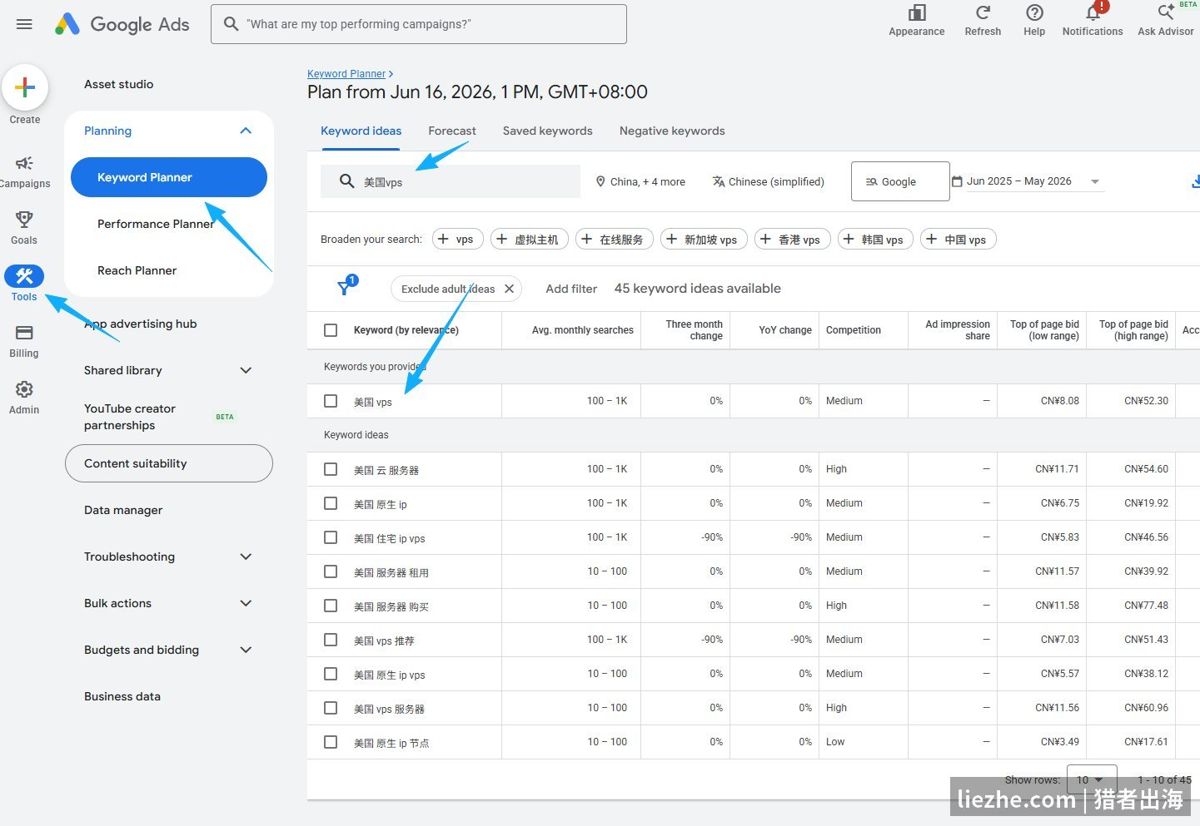1200x826 pixels.
Task: Add '中国 vps' broaden search chip
Action: [958, 239]
